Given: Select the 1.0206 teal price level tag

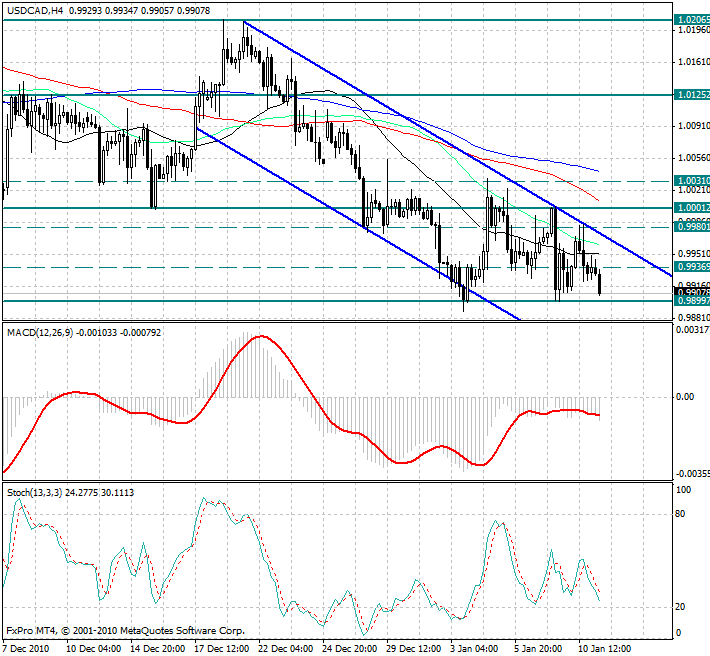Looking at the screenshot, I should click(692, 19).
